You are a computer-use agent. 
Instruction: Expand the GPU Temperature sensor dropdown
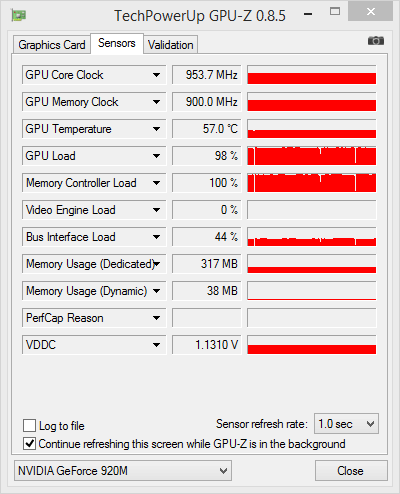[x=156, y=129]
